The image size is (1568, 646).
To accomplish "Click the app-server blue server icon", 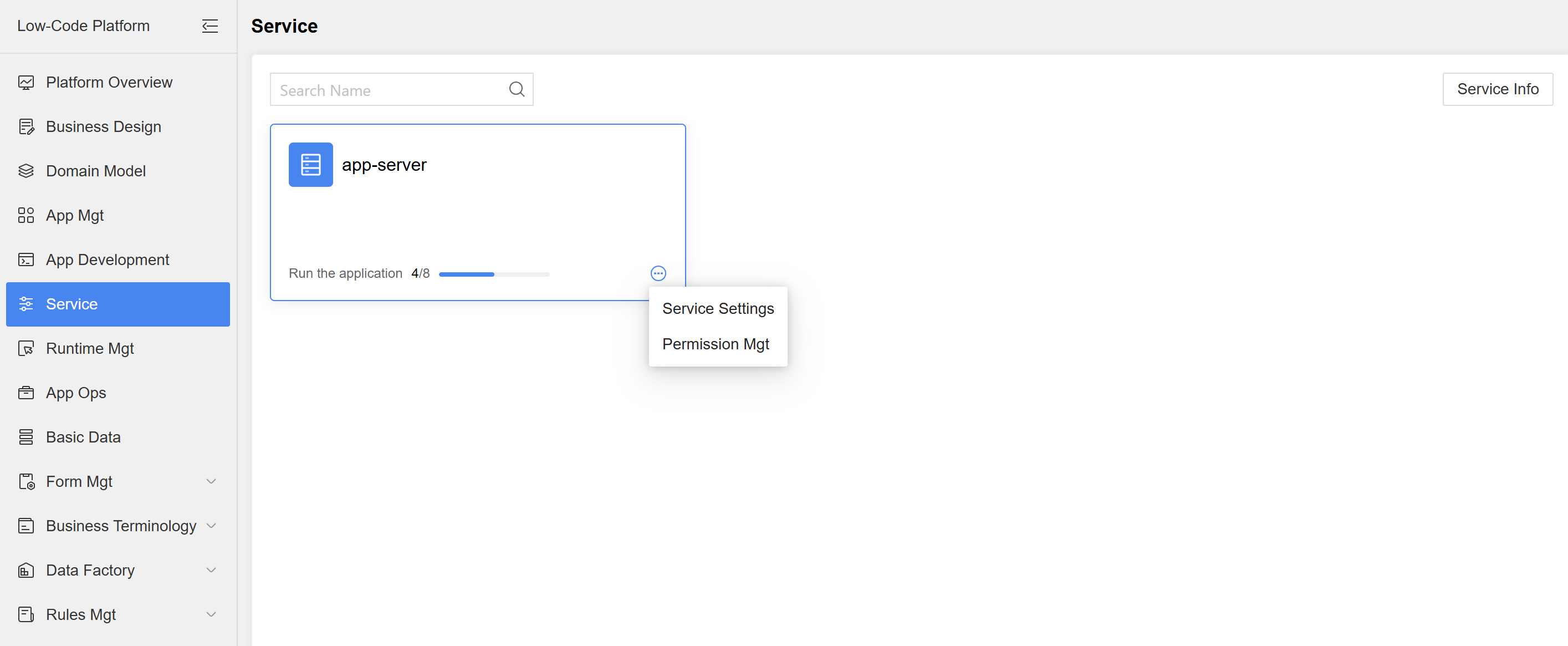I will coord(310,164).
